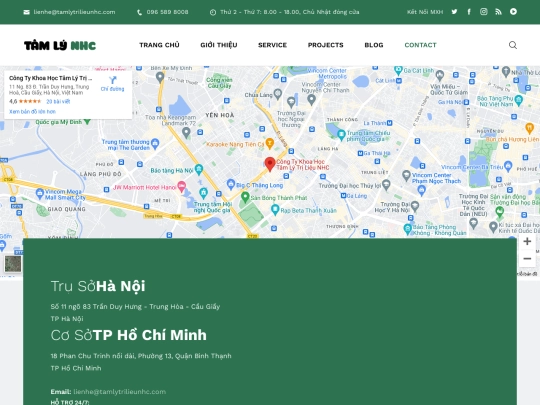Viewport: 540px width, 405px height.
Task: Open the Instagram social link
Action: click(x=484, y=12)
